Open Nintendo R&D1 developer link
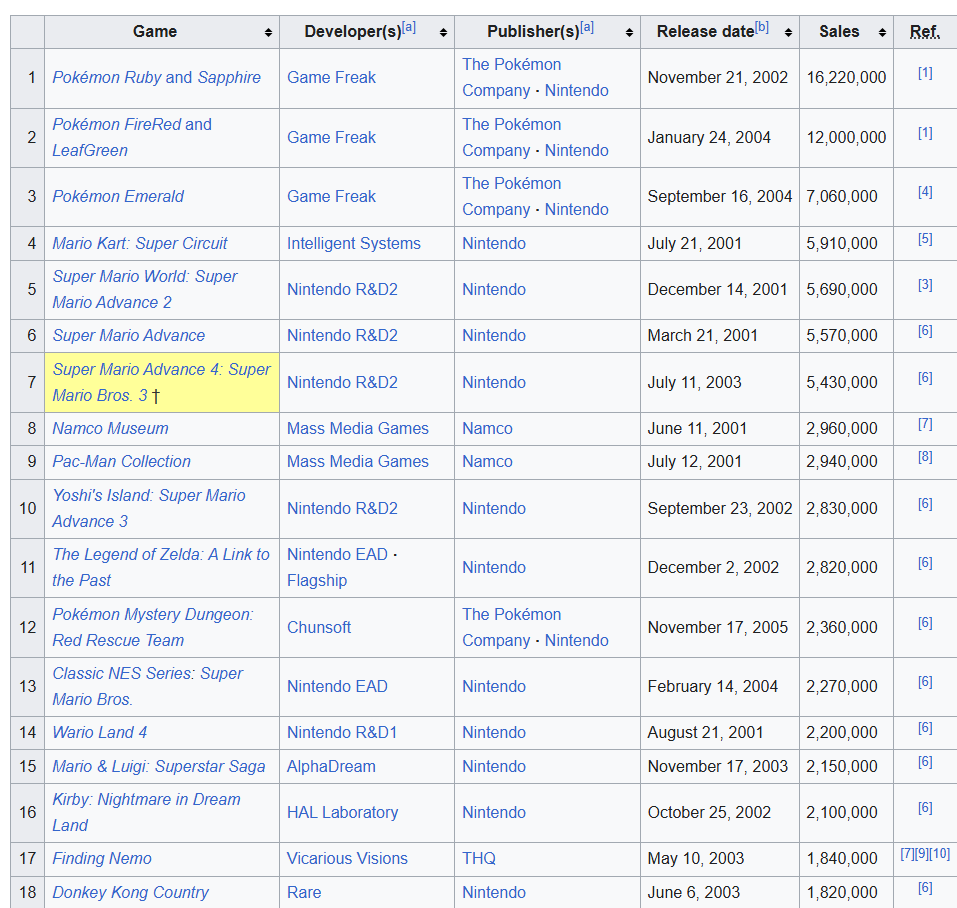The height and width of the screenshot is (908, 957). [342, 732]
